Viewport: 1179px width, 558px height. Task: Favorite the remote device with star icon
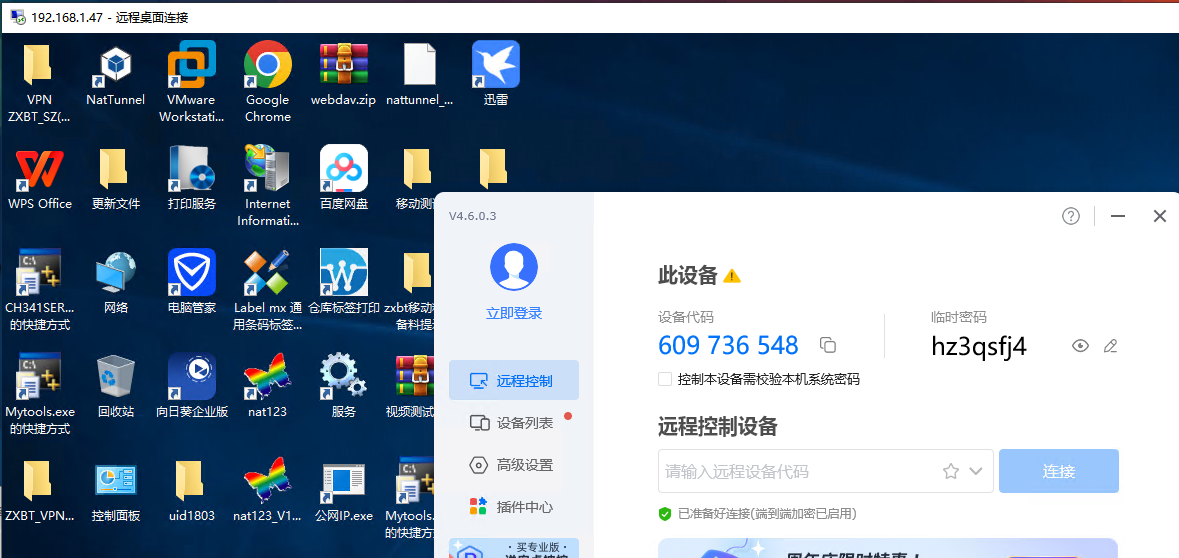pos(951,471)
